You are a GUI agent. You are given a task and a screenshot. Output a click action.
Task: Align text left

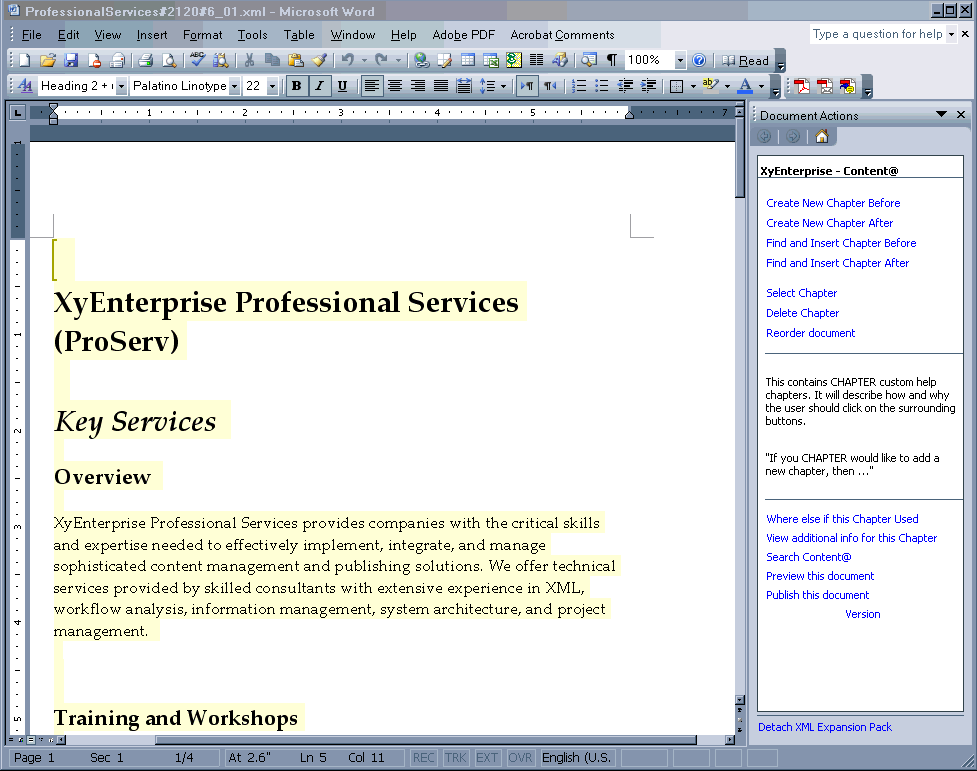pos(371,86)
